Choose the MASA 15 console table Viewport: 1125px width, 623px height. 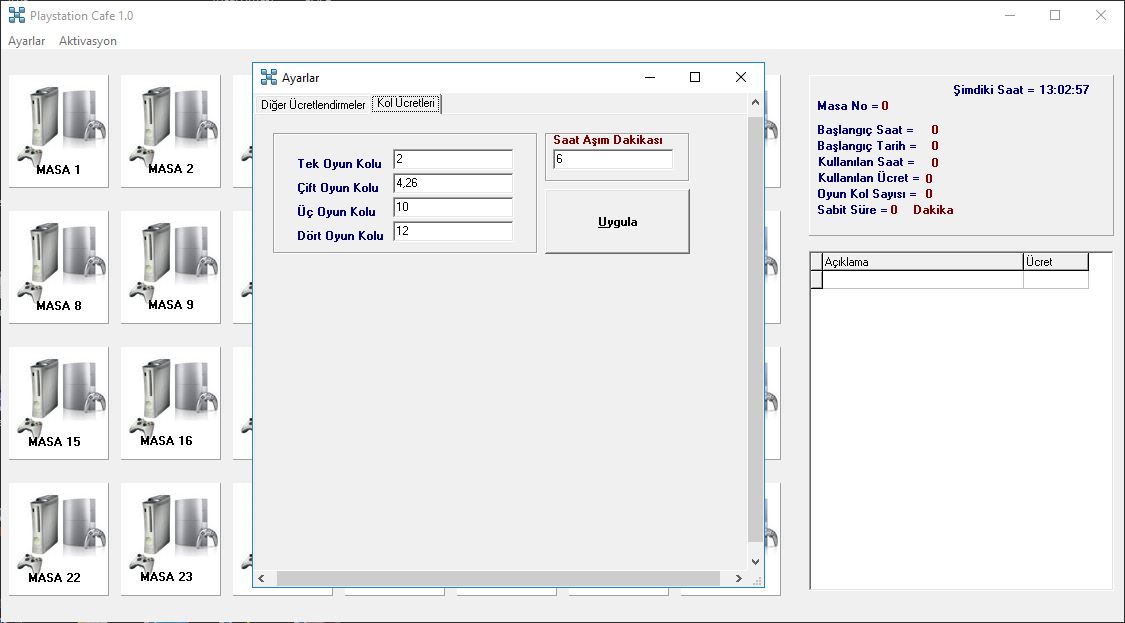(x=59, y=403)
